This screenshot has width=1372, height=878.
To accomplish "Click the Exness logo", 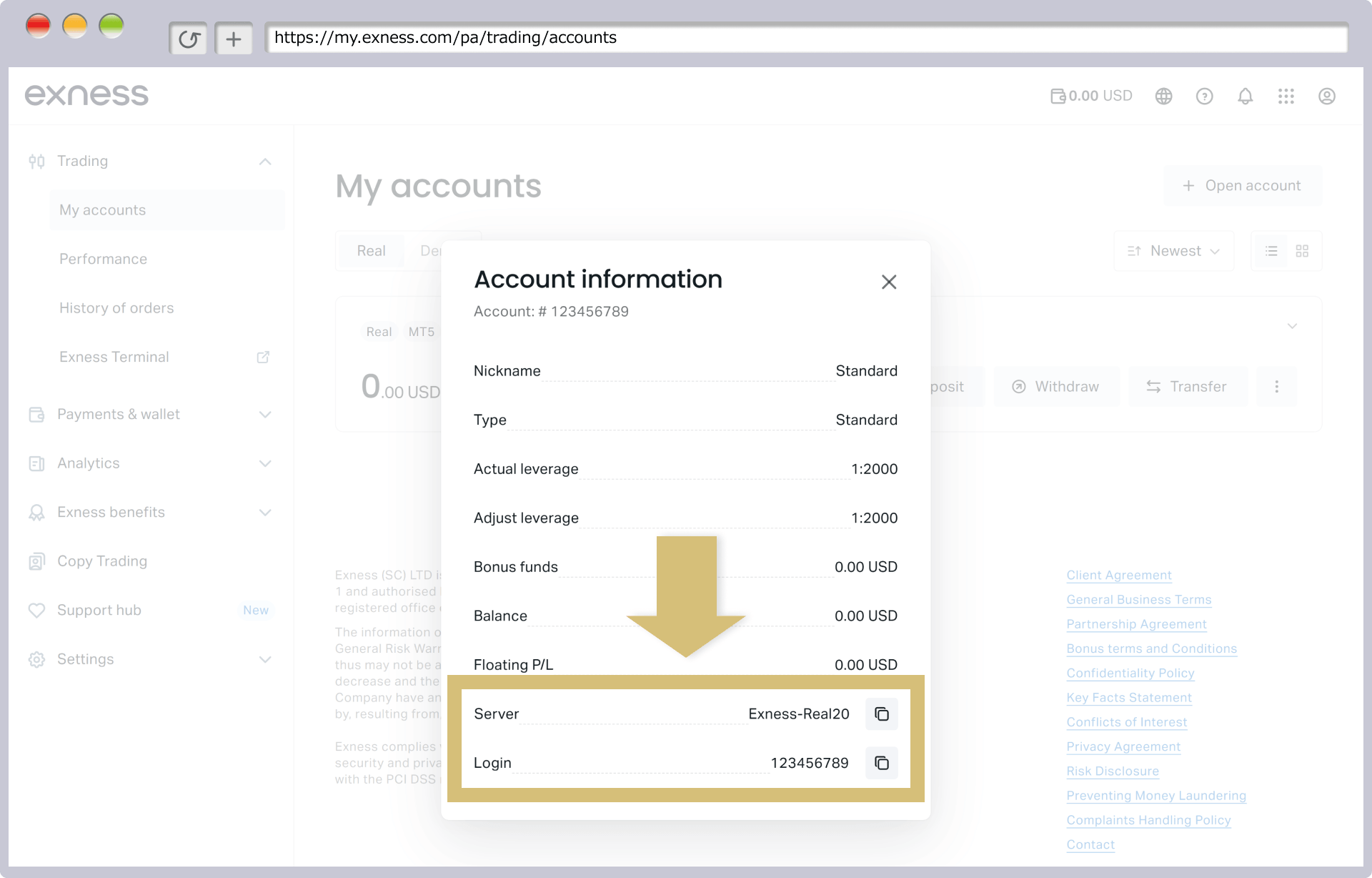I will tap(86, 95).
